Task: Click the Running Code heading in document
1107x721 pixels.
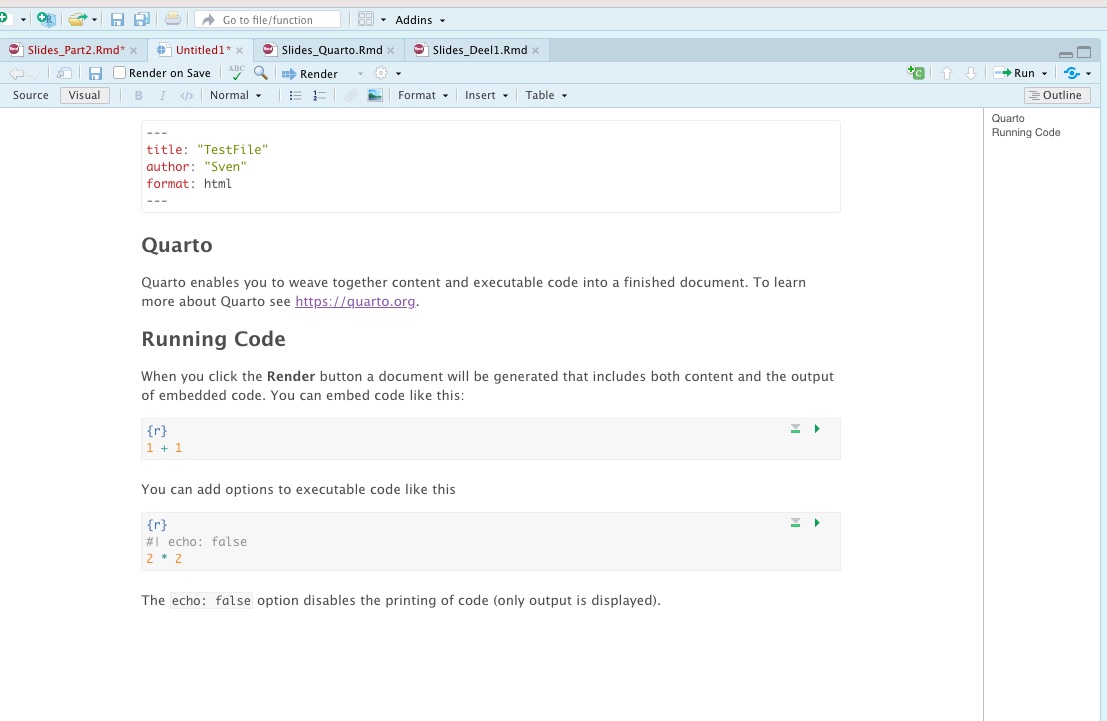Action: pos(213,339)
